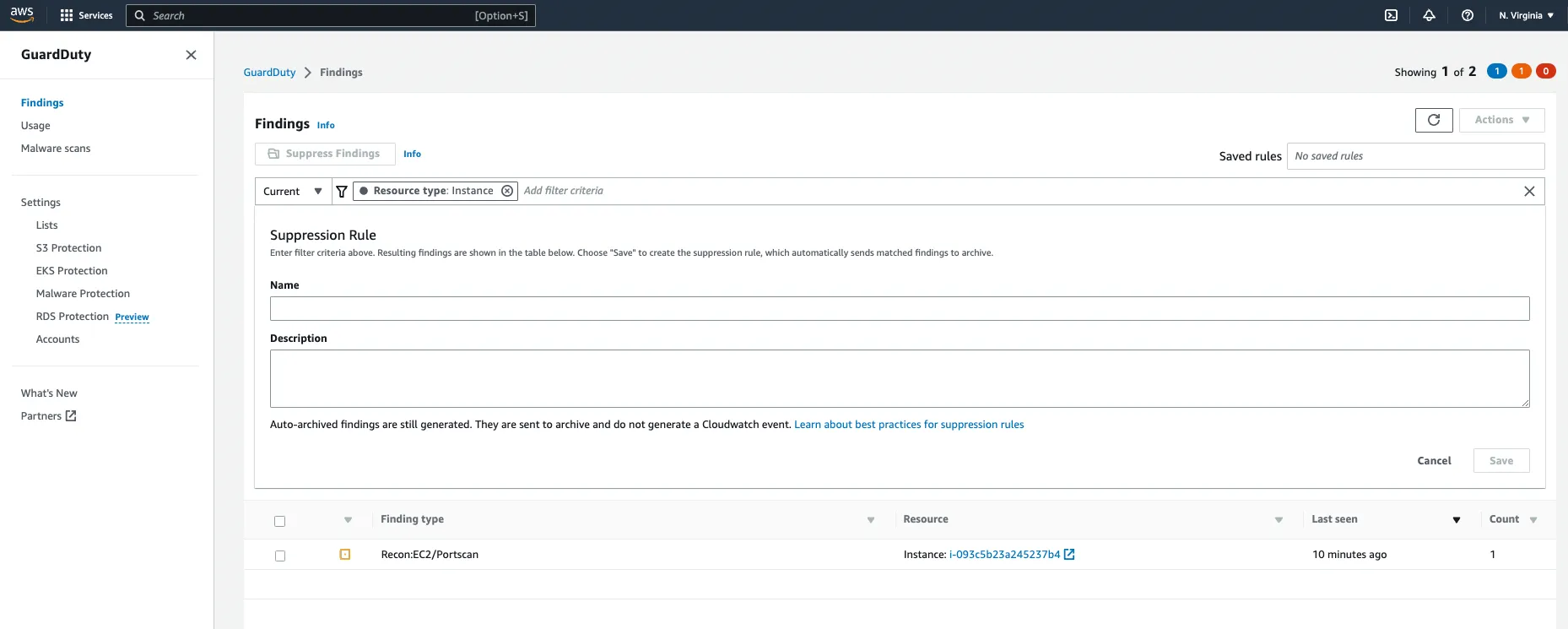Sort by Count column arrow
The height and width of the screenshot is (629, 1568).
pyautogui.click(x=1533, y=520)
